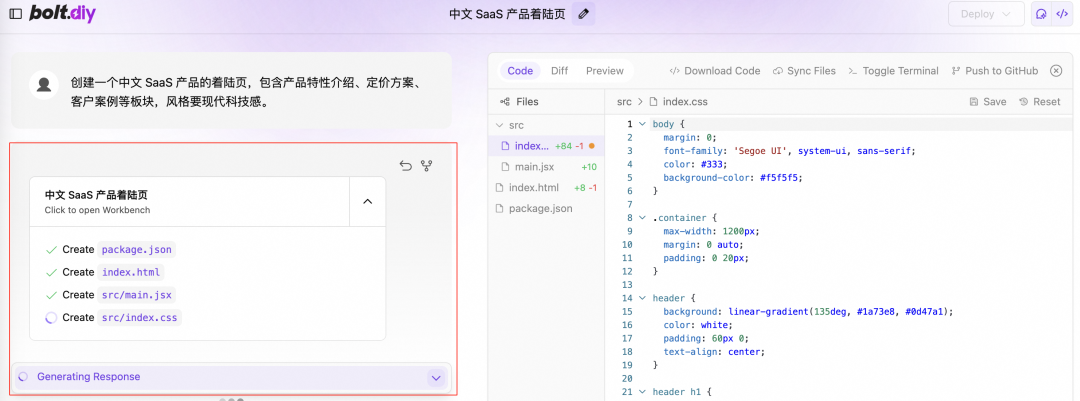Reset index.css changes
Screen dimensions: 1080x401
[x=1039, y=102]
